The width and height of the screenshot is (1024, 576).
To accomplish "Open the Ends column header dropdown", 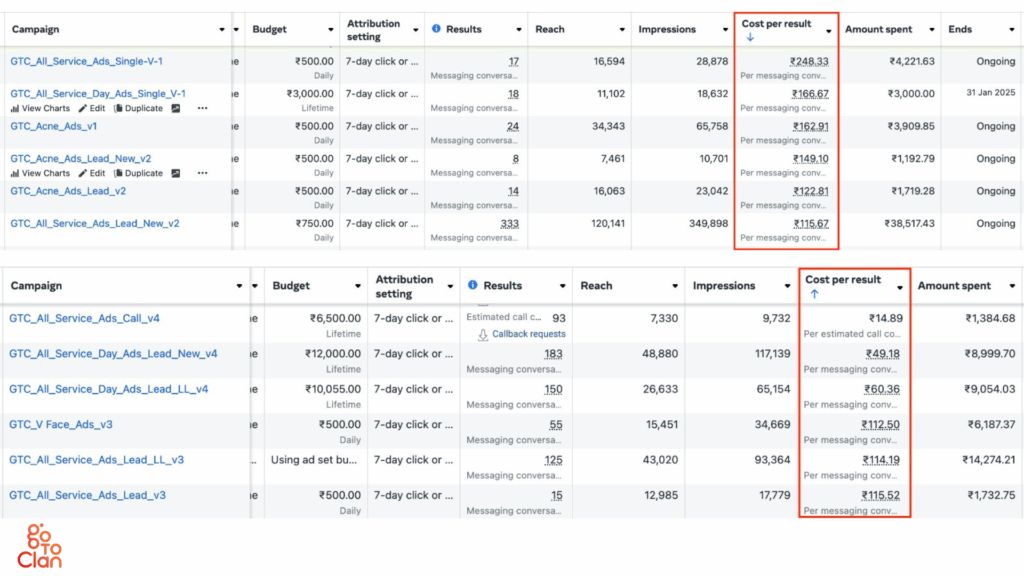I will [1012, 29].
